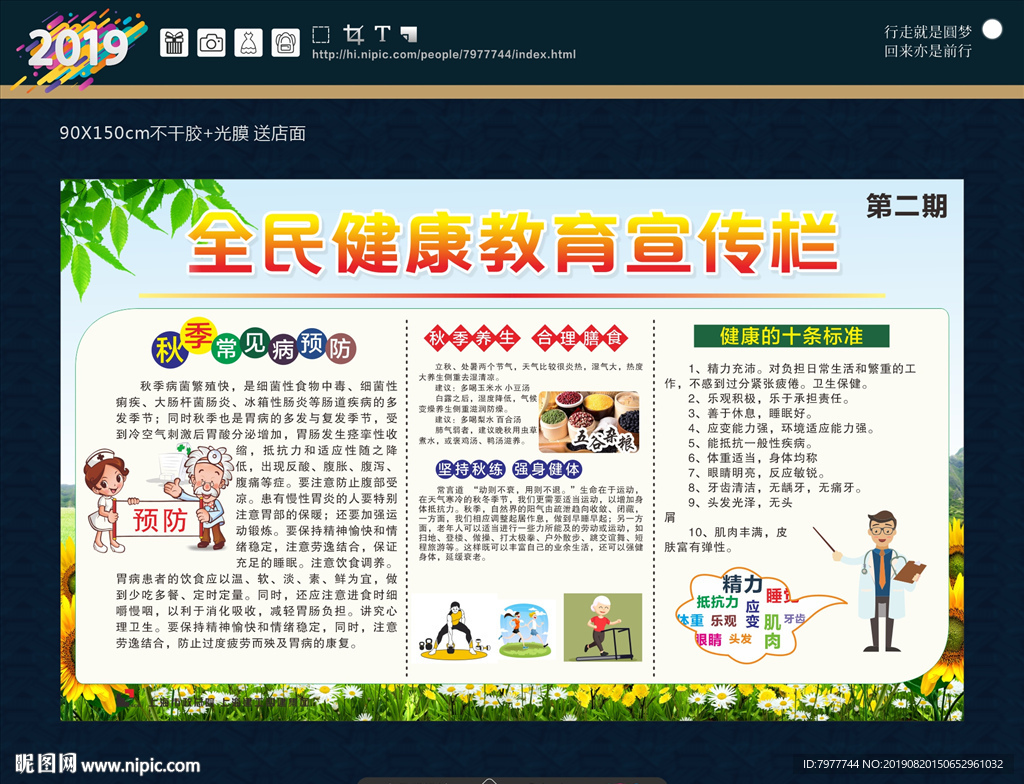Click the 昵图网 logo text

pyautogui.click(x=46, y=763)
